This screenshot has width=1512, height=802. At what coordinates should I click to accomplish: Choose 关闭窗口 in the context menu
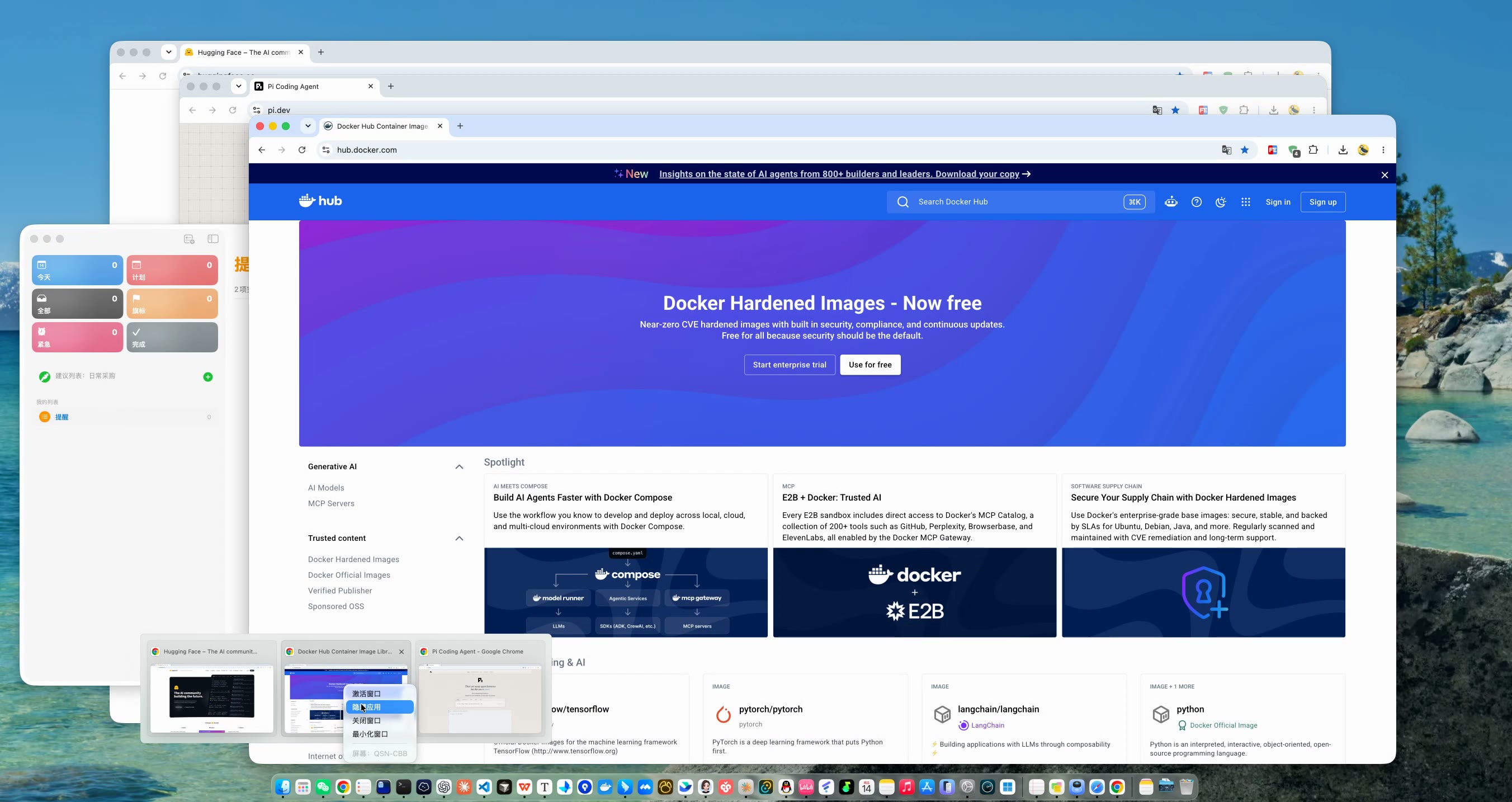(x=380, y=720)
